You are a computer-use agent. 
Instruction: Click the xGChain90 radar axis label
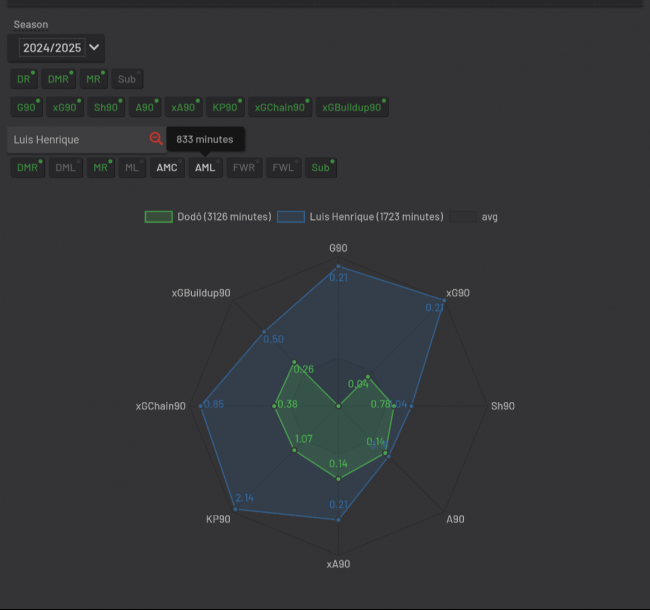click(x=161, y=406)
